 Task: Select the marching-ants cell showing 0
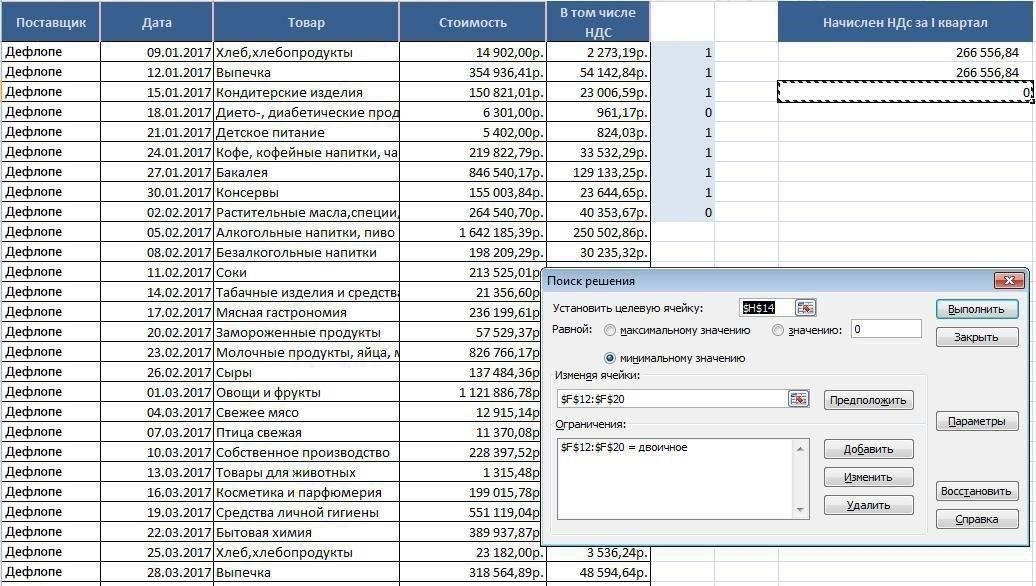pyautogui.click(x=905, y=92)
